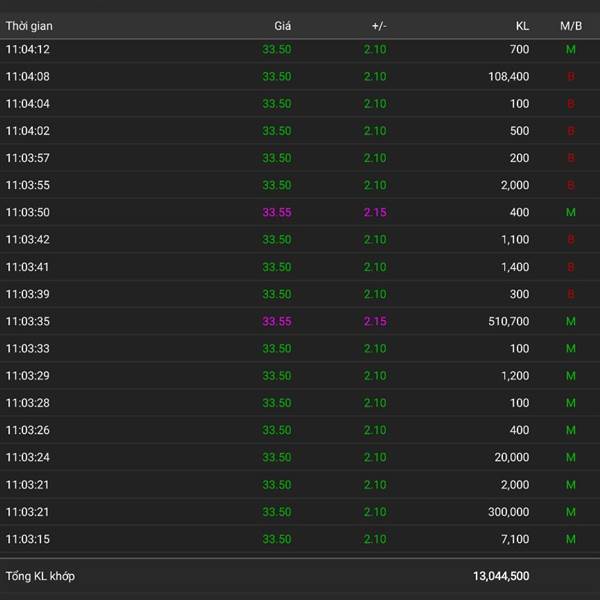The height and width of the screenshot is (600, 600).
Task: Click the M indicator at 11:03:50
Action: 571,212
